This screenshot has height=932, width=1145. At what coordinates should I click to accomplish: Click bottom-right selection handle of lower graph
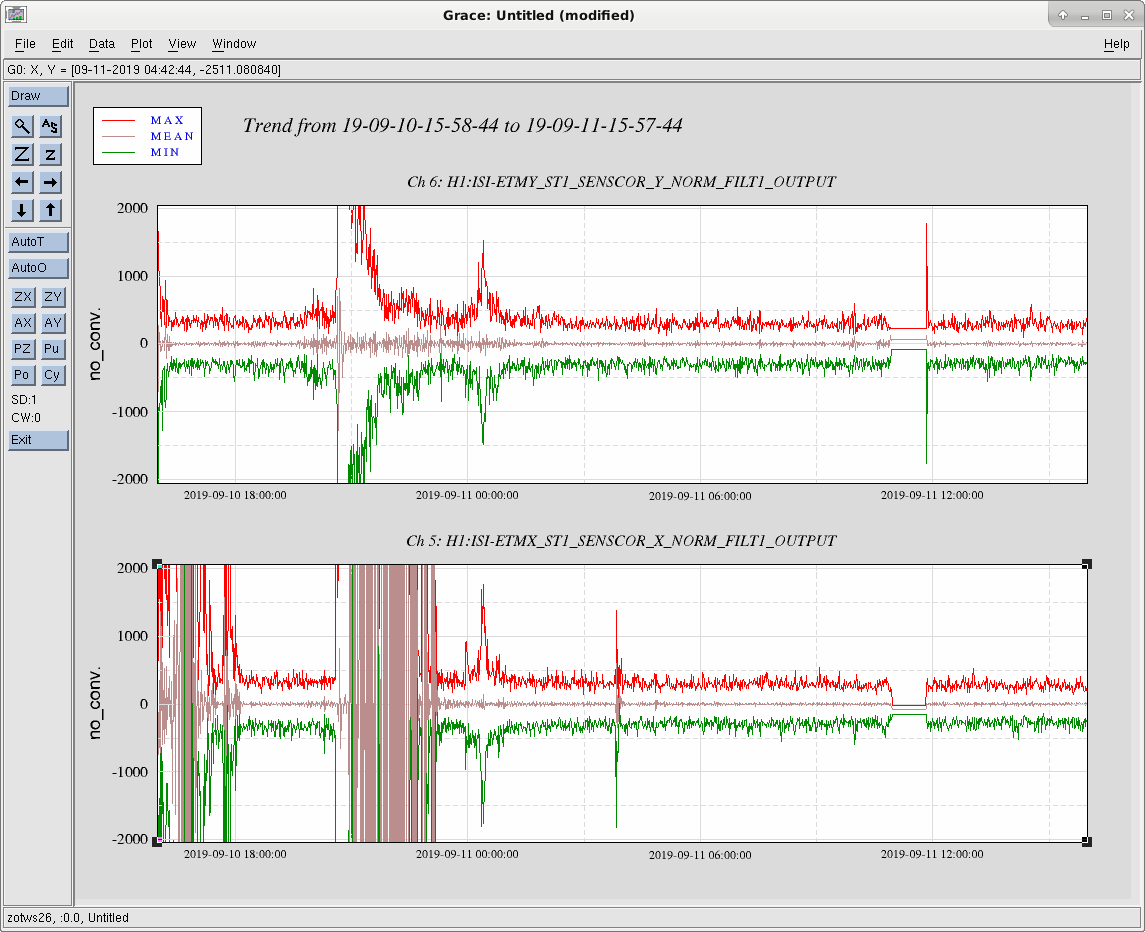click(1087, 842)
